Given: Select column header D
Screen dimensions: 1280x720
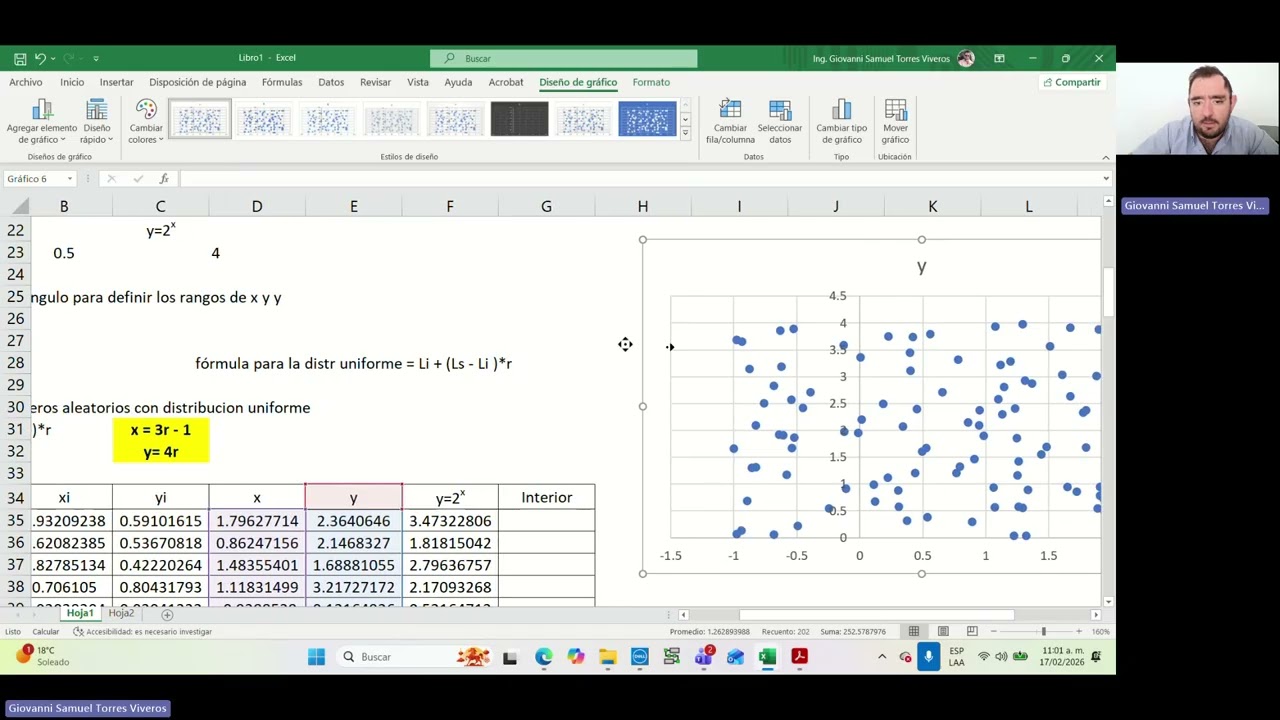Looking at the screenshot, I should click(257, 206).
